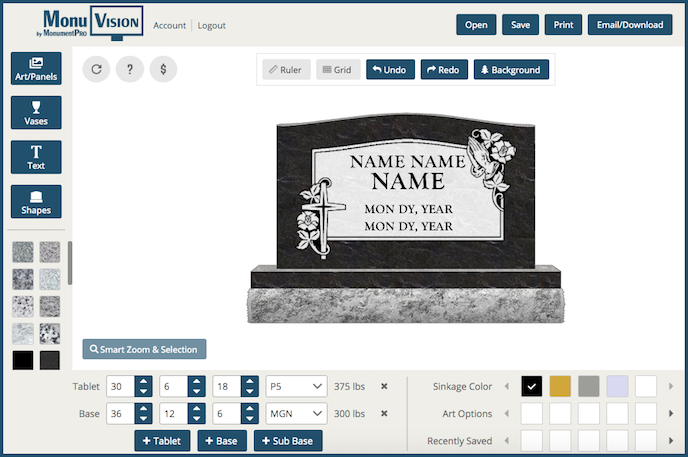The image size is (688, 457).
Task: Go to Account page
Action: (x=169, y=25)
